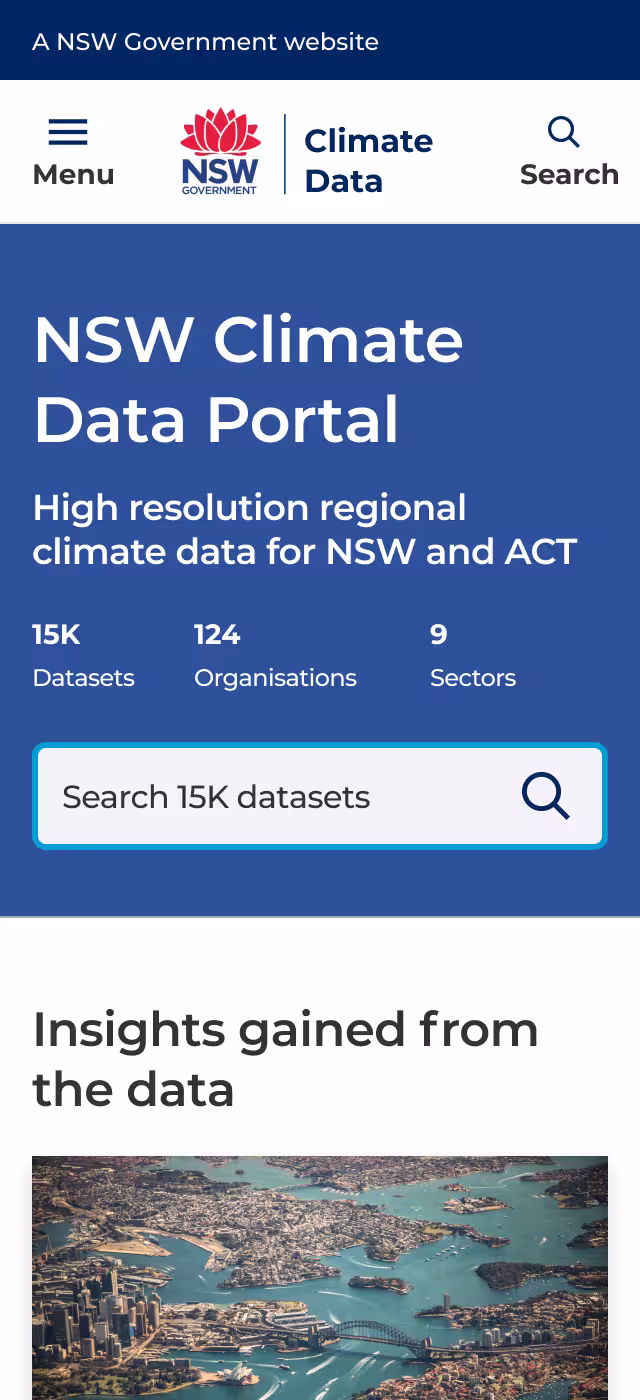Open the Climate Data site title link
640x1400 pixels.
[x=368, y=160]
